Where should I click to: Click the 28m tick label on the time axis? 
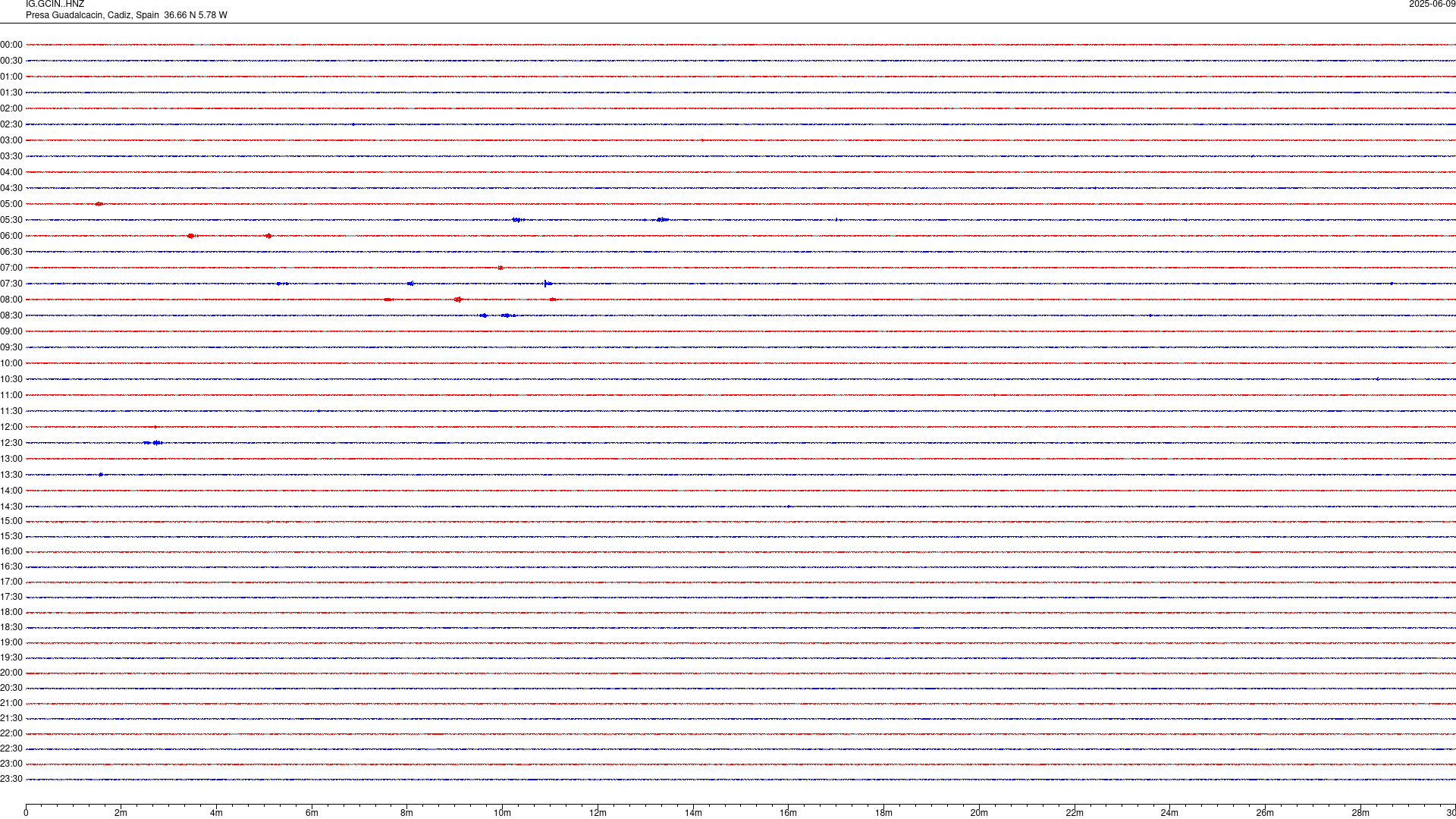point(1360,813)
